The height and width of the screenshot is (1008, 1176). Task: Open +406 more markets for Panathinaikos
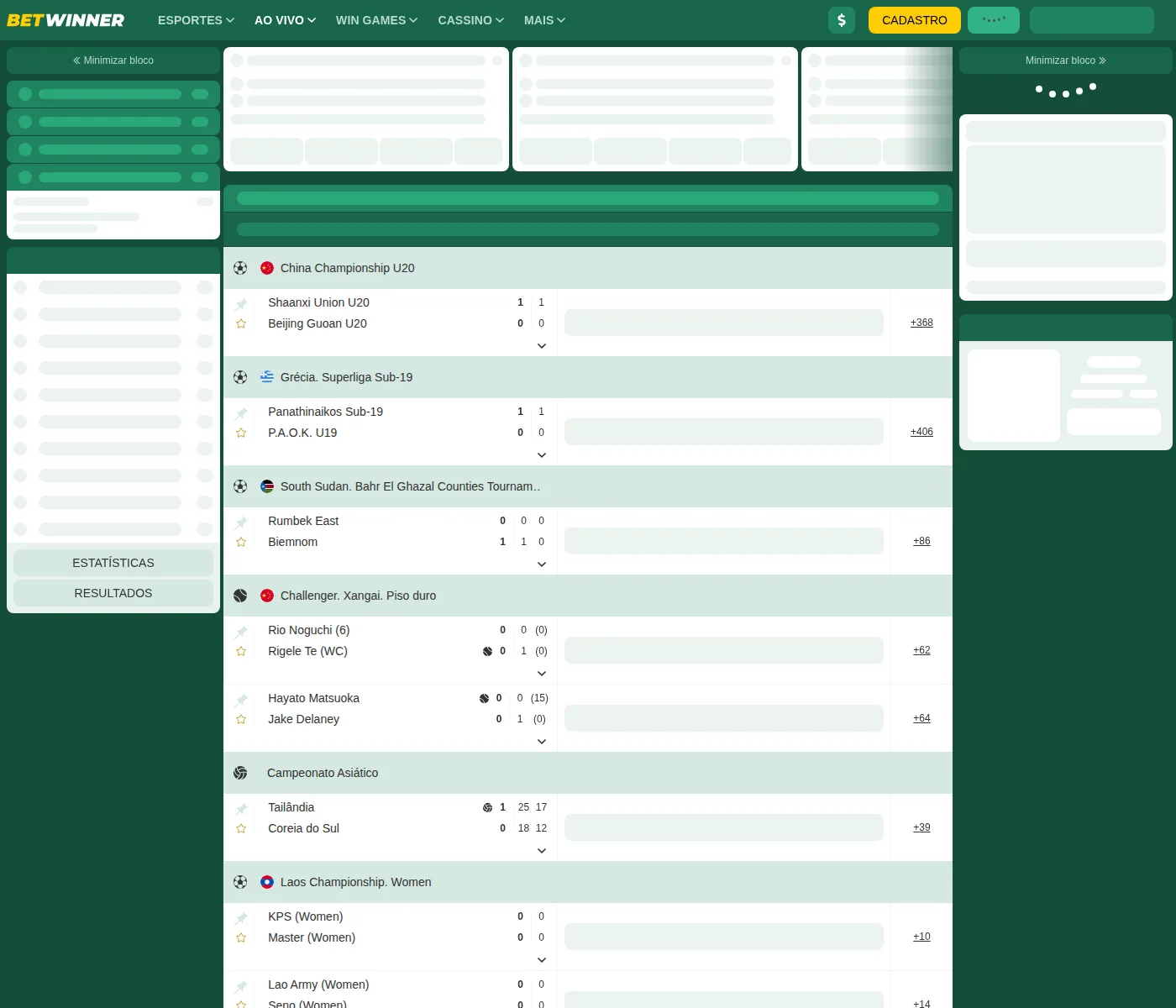pos(921,432)
